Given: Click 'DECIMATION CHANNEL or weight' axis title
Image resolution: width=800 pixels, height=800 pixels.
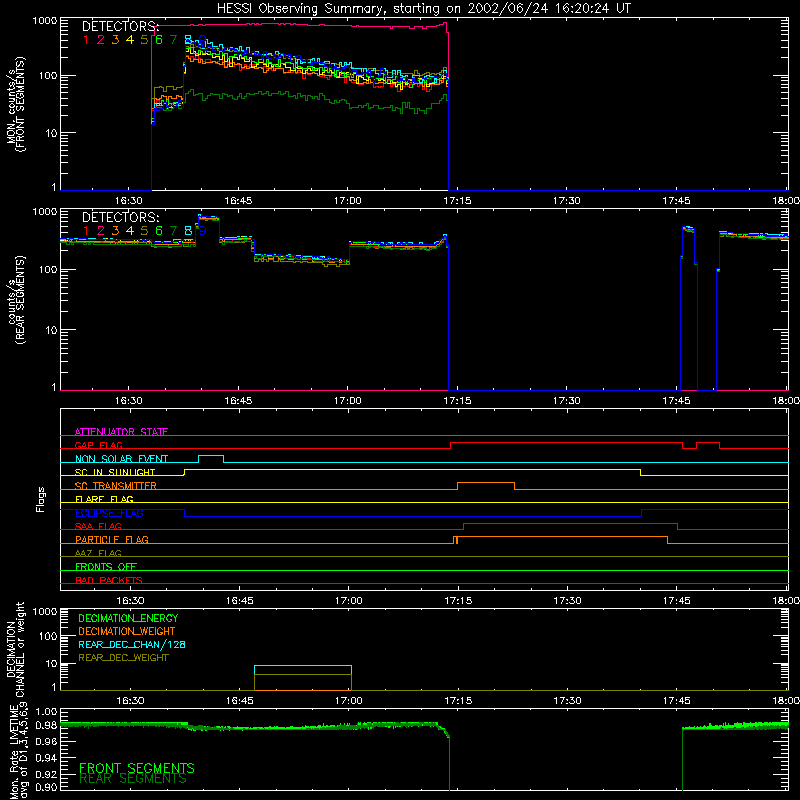Looking at the screenshot, I should (x=16, y=650).
